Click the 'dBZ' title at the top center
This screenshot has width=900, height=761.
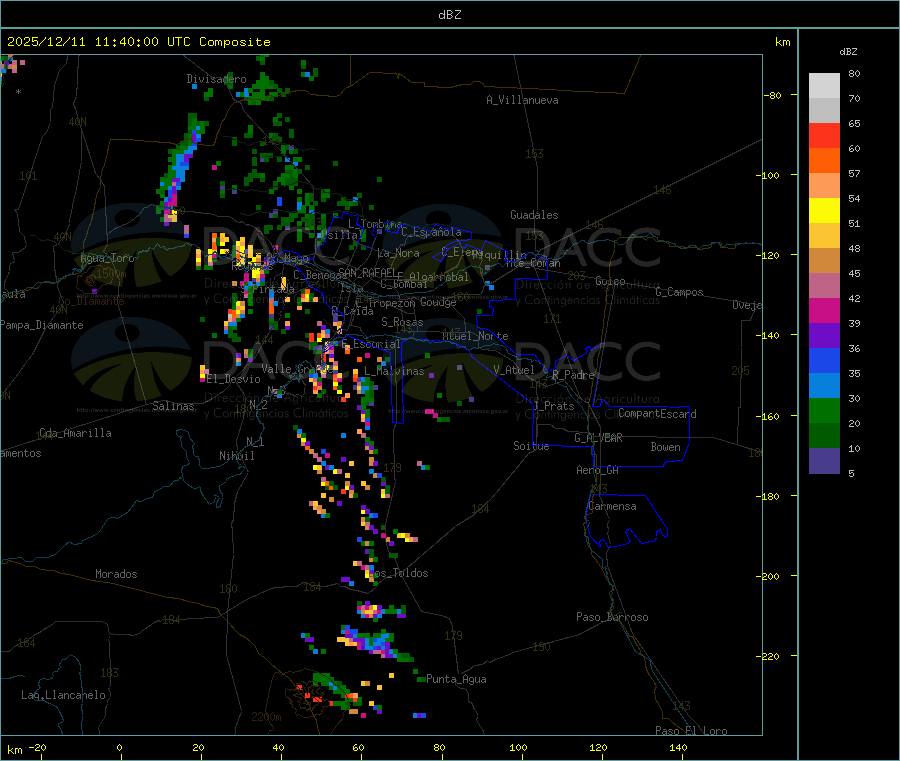point(449,15)
